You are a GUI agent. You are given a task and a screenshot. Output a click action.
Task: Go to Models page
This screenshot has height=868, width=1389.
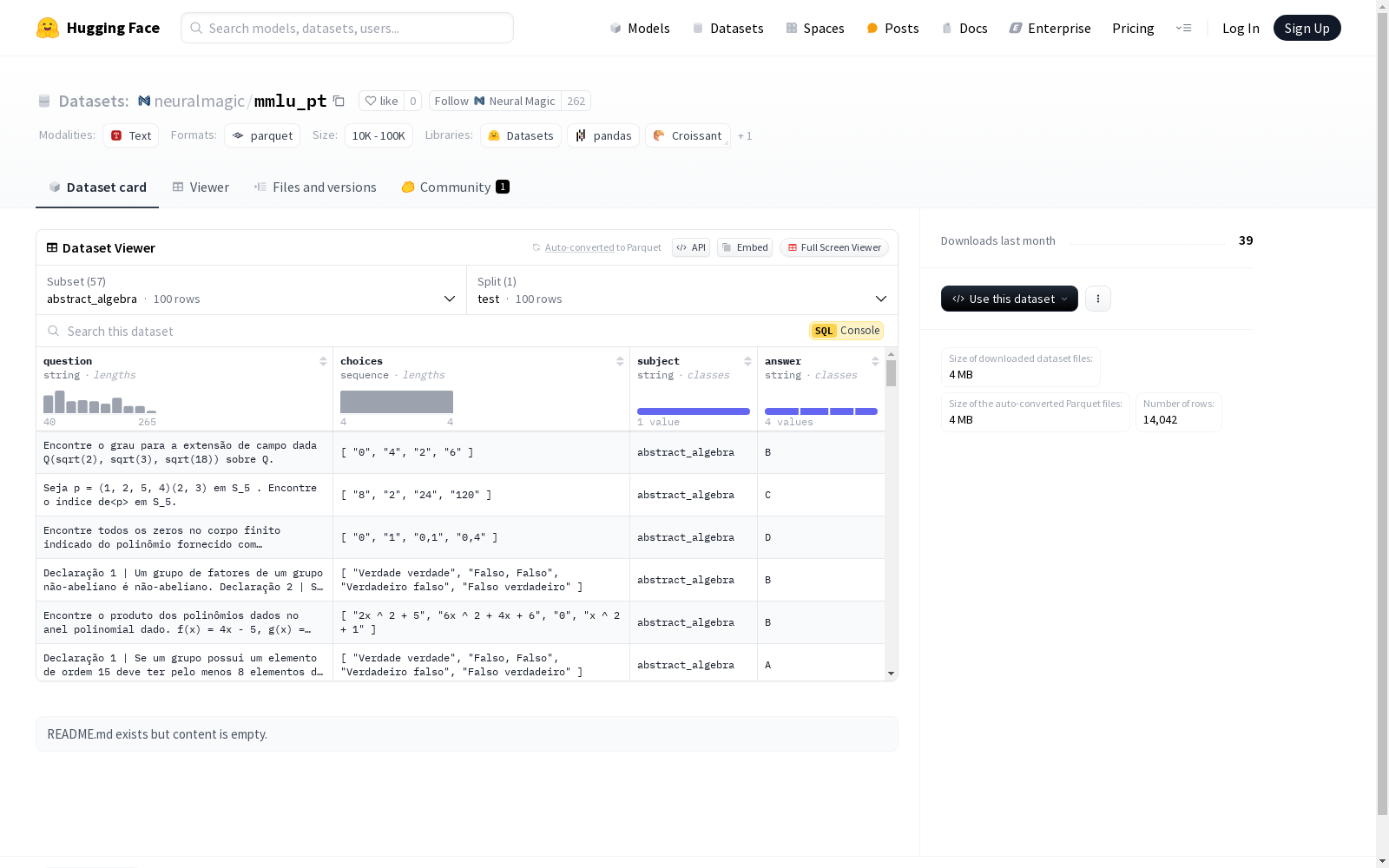coord(640,28)
